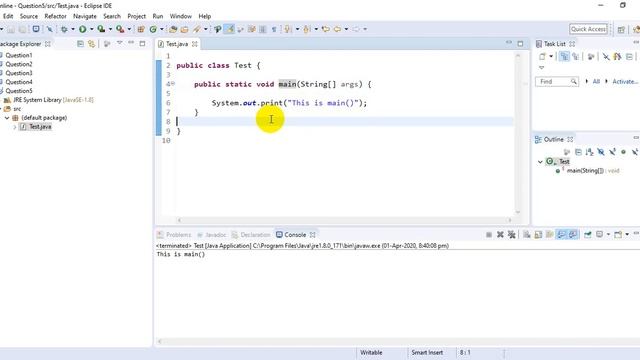Collapse the Test class in Outline

point(540,162)
